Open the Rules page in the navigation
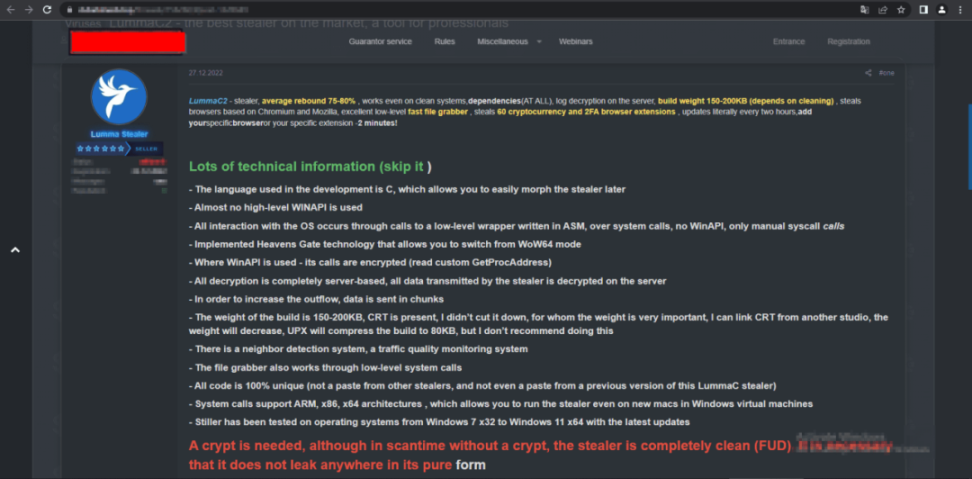This screenshot has height=479, width=972. coord(444,42)
